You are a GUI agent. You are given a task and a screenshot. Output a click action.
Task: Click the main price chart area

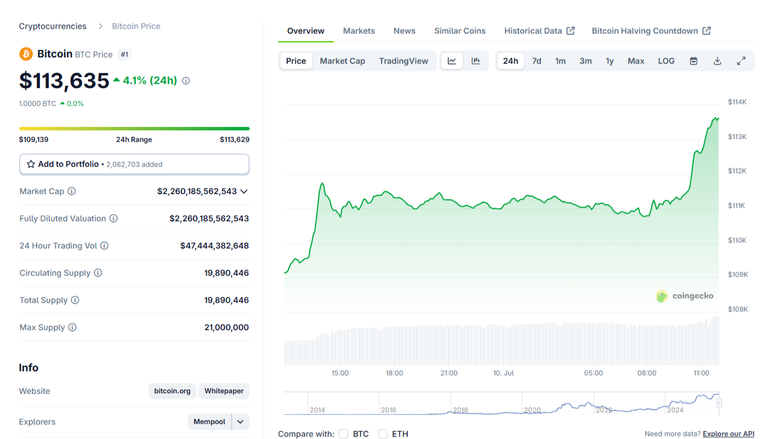[502, 206]
